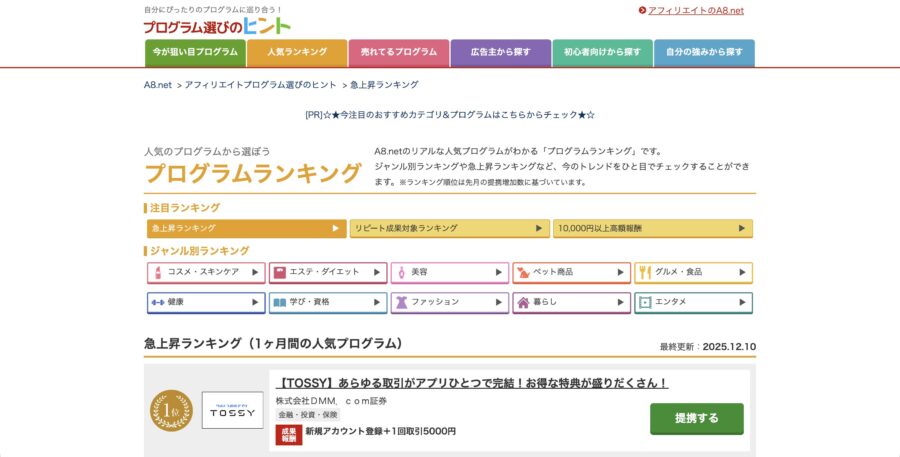Image resolution: width=900 pixels, height=457 pixels.
Task: Click the アフィリエイトのA8.net link
Action: tap(696, 10)
